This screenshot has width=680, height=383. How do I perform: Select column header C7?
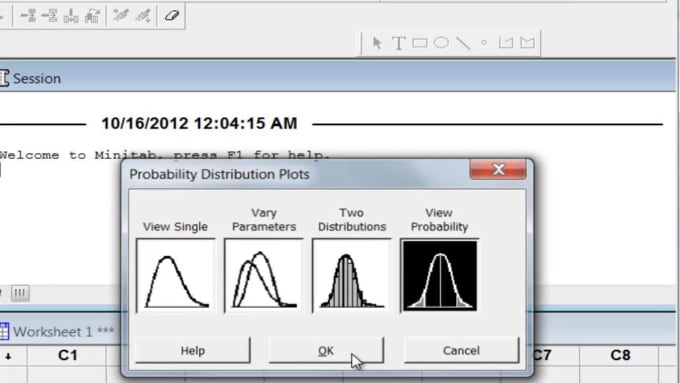556,356
